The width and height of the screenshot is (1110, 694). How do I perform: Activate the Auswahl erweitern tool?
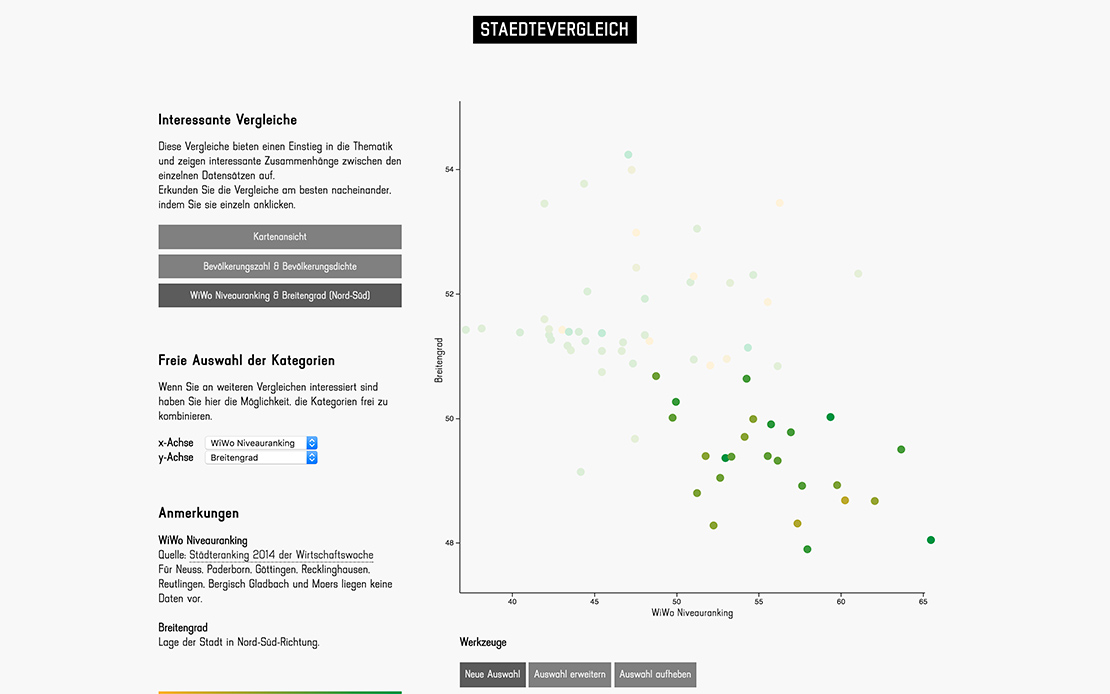pos(569,675)
